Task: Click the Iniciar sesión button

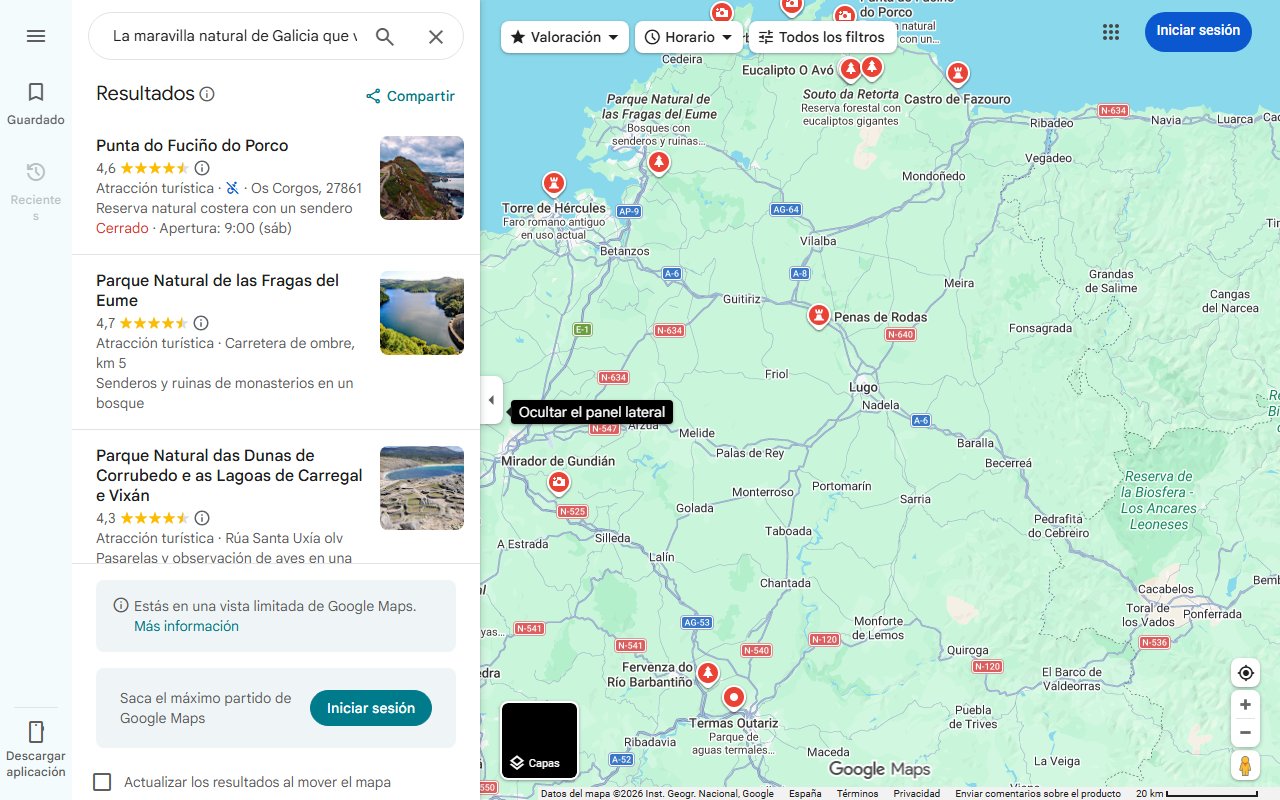Action: tap(1197, 31)
